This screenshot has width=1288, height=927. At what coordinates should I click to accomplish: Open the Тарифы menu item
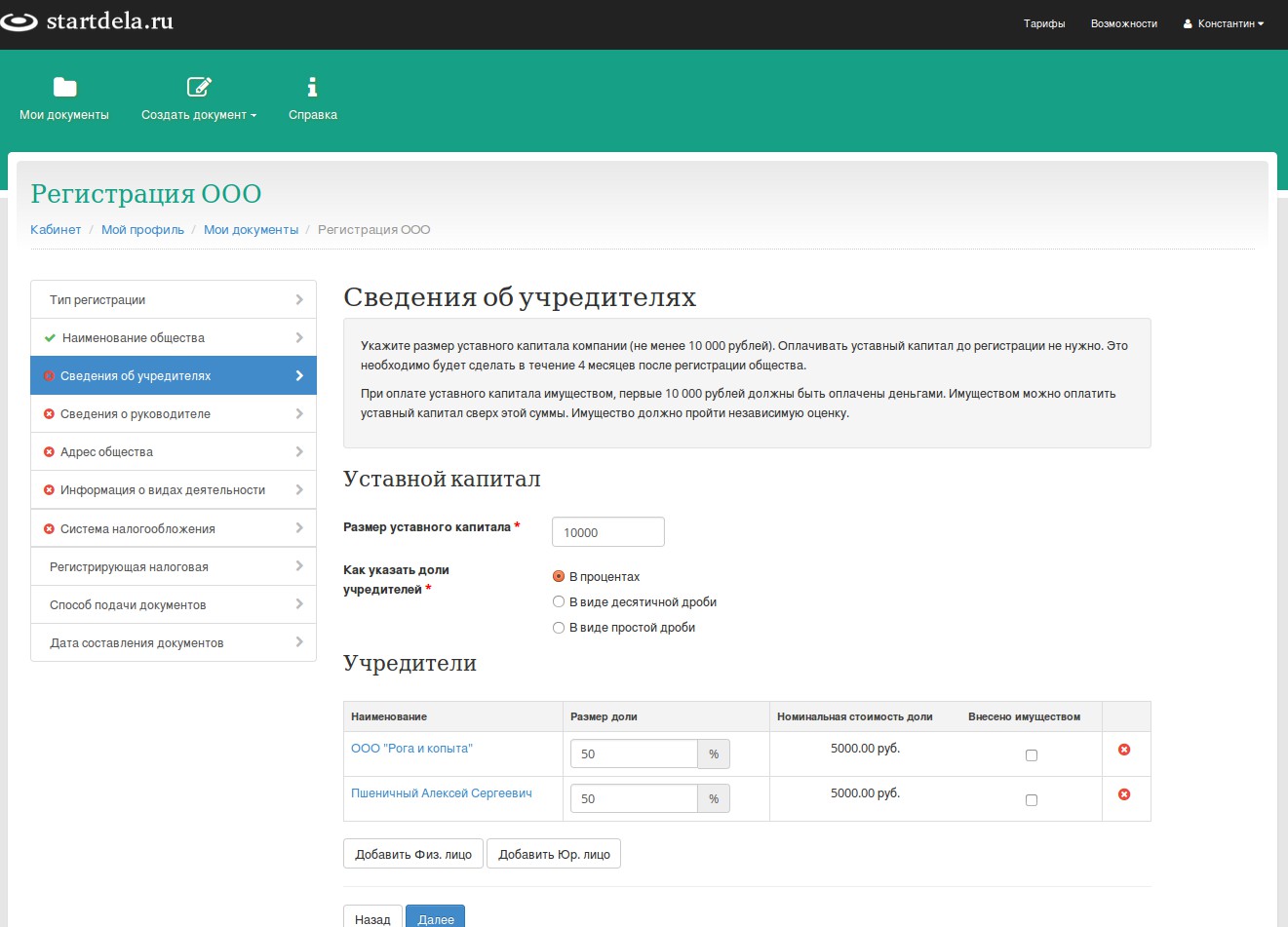1044,23
